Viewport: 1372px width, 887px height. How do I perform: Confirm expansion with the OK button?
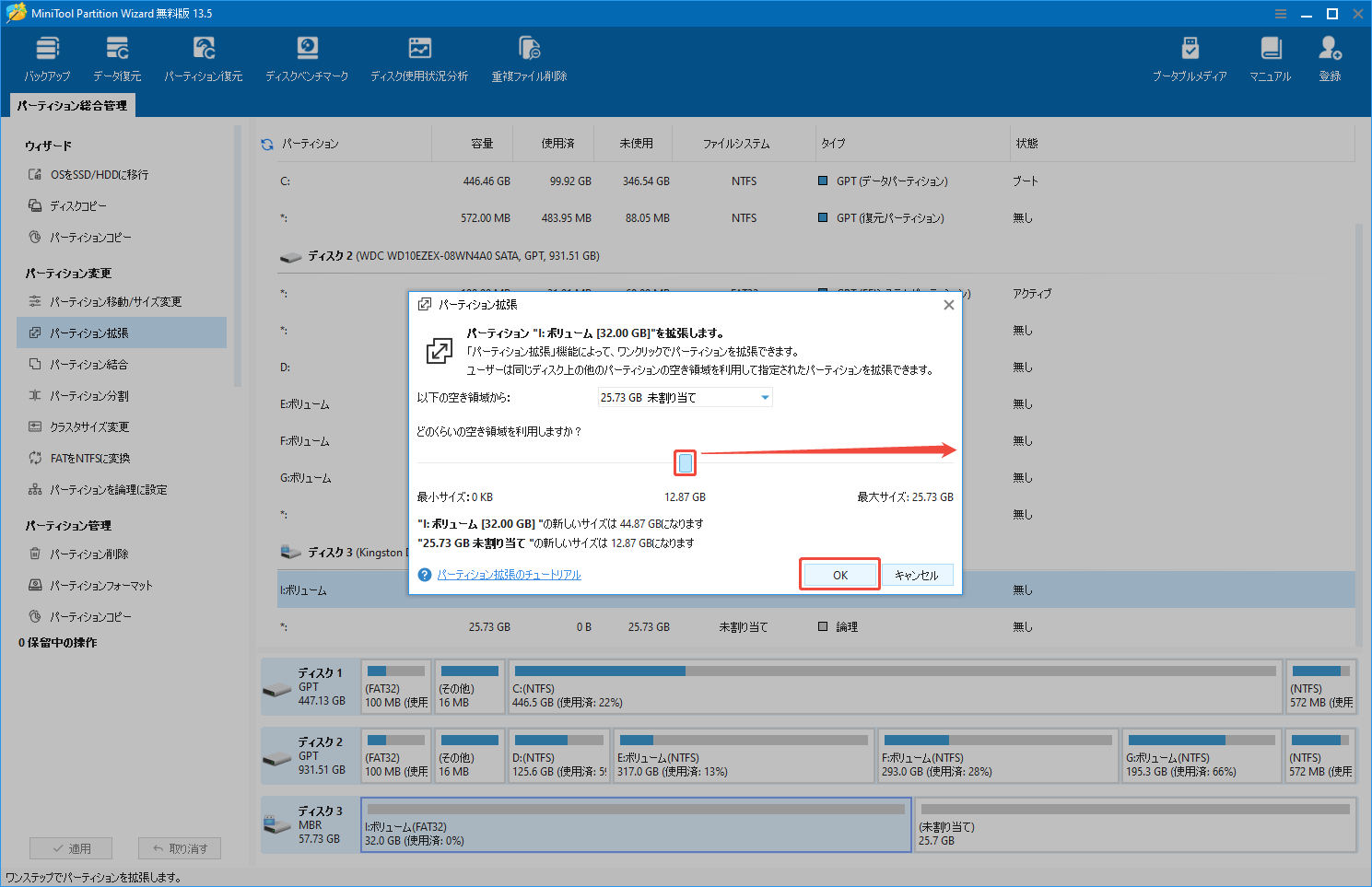[838, 574]
